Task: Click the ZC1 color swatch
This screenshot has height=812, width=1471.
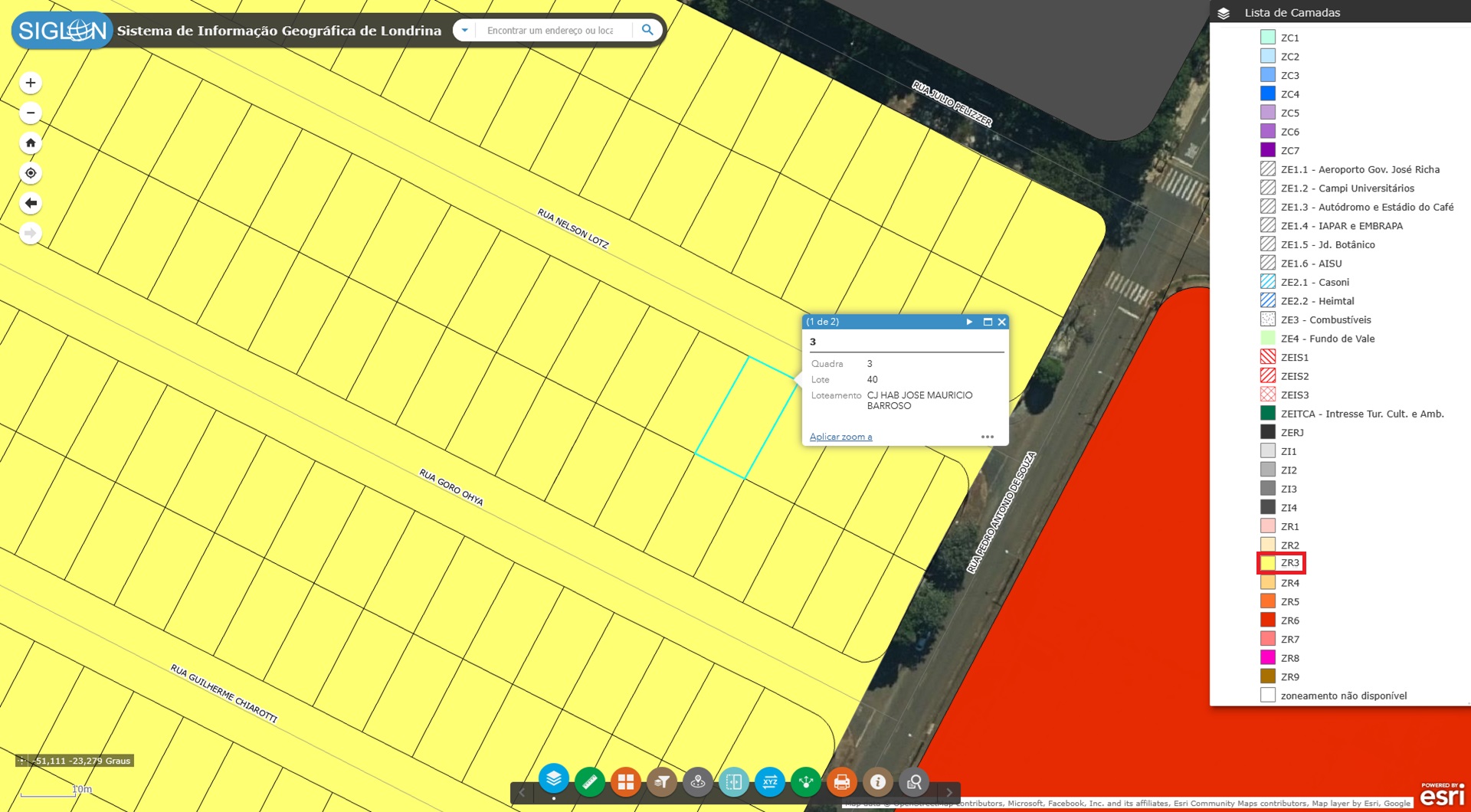Action: point(1268,37)
